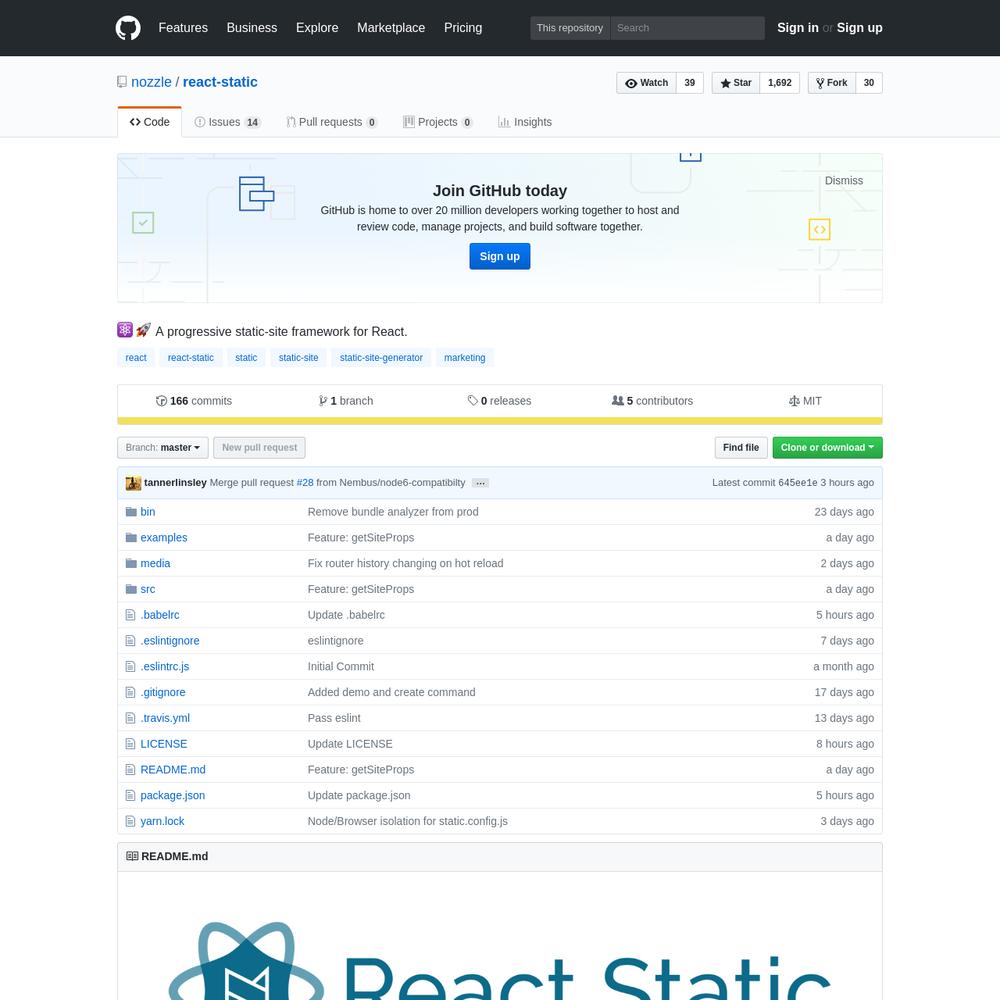The width and height of the screenshot is (1000, 1000).
Task: Open the yarn.lock file
Action: (162, 821)
